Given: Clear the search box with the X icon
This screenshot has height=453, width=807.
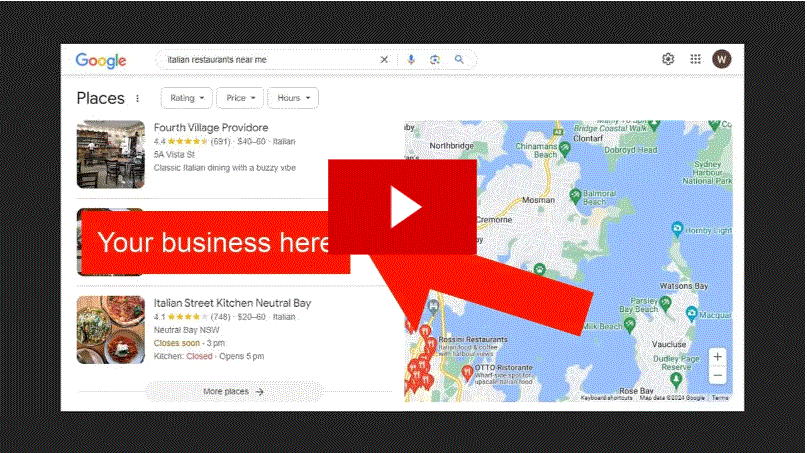Looking at the screenshot, I should pyautogui.click(x=384, y=60).
